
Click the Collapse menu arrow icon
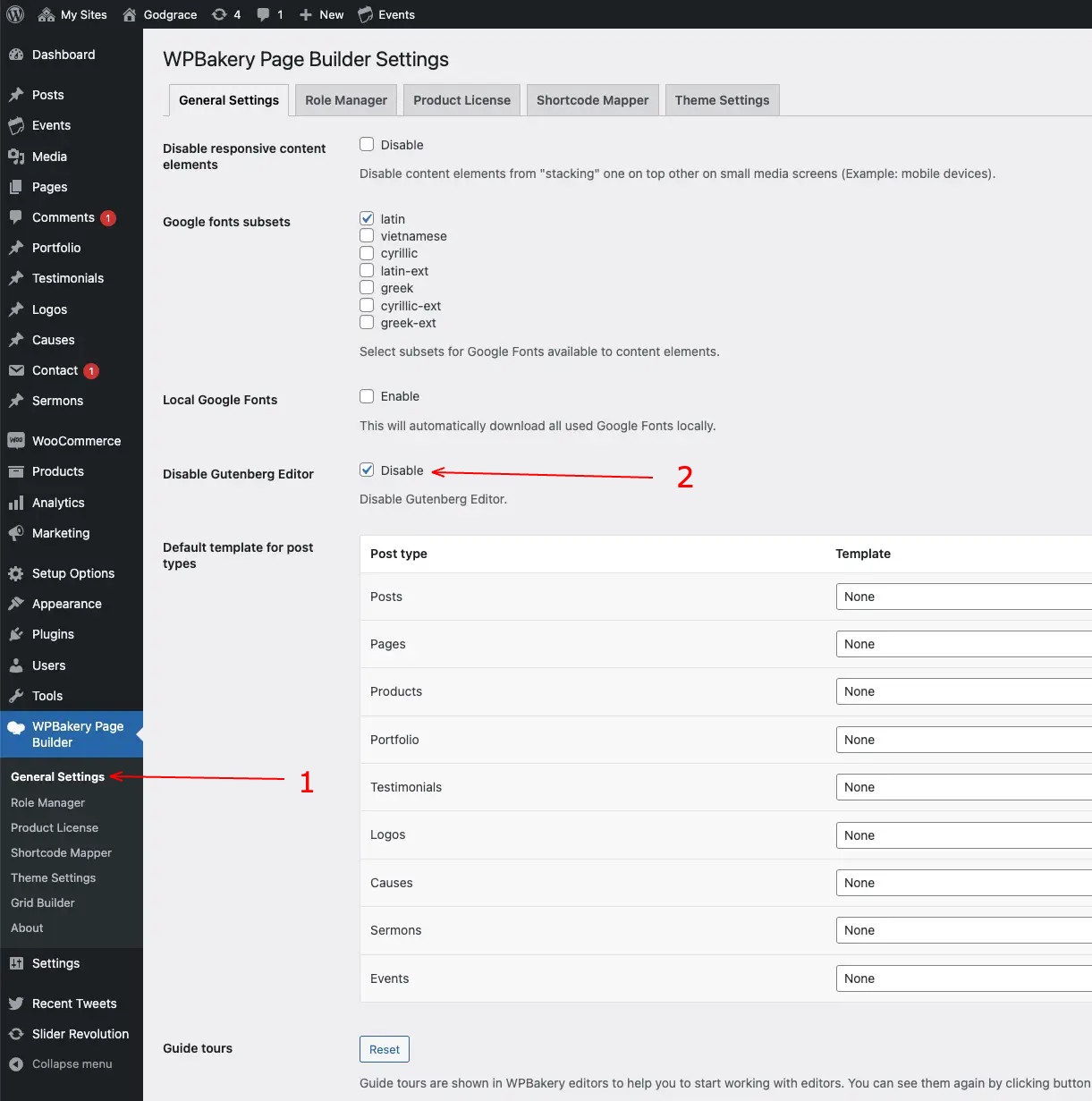[x=16, y=1064]
